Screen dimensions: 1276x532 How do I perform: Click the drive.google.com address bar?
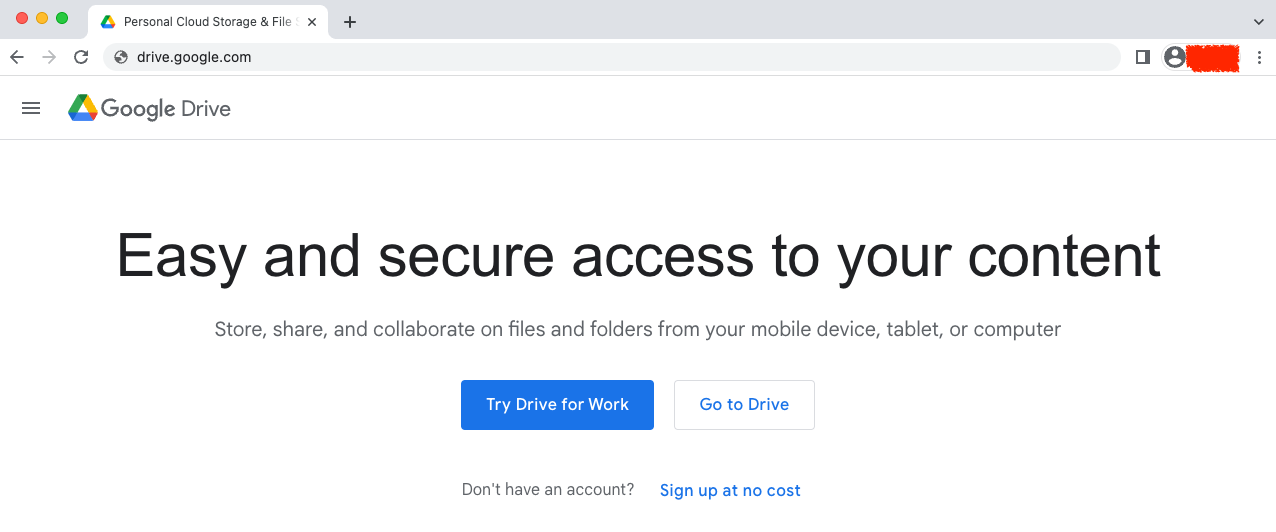pyautogui.click(x=612, y=57)
